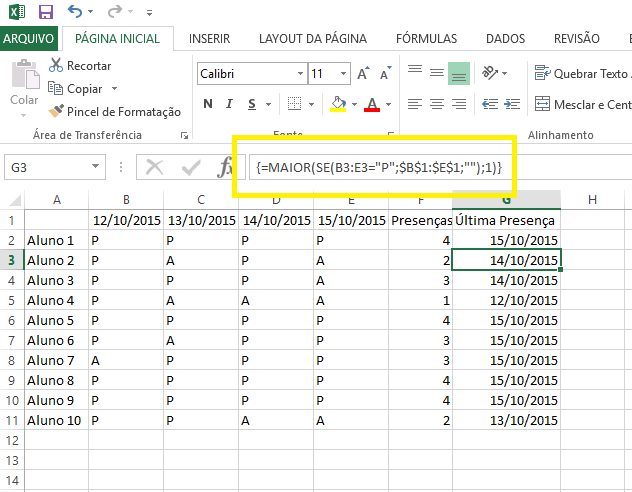Increase indent in the cell
The image size is (632, 492).
tap(512, 104)
